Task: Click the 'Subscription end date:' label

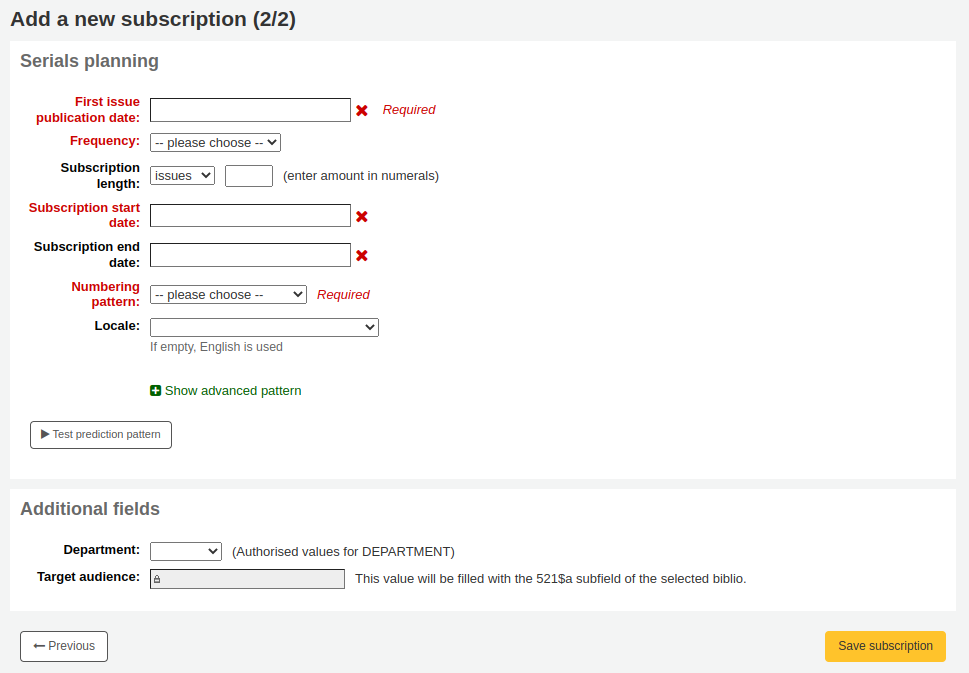Action: (87, 255)
